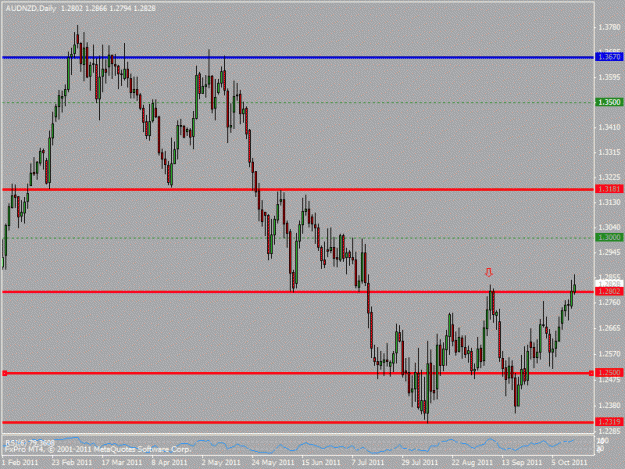The image size is (625, 469).
Task: Click the blue 1.3670 price tag
Action: 609,57
